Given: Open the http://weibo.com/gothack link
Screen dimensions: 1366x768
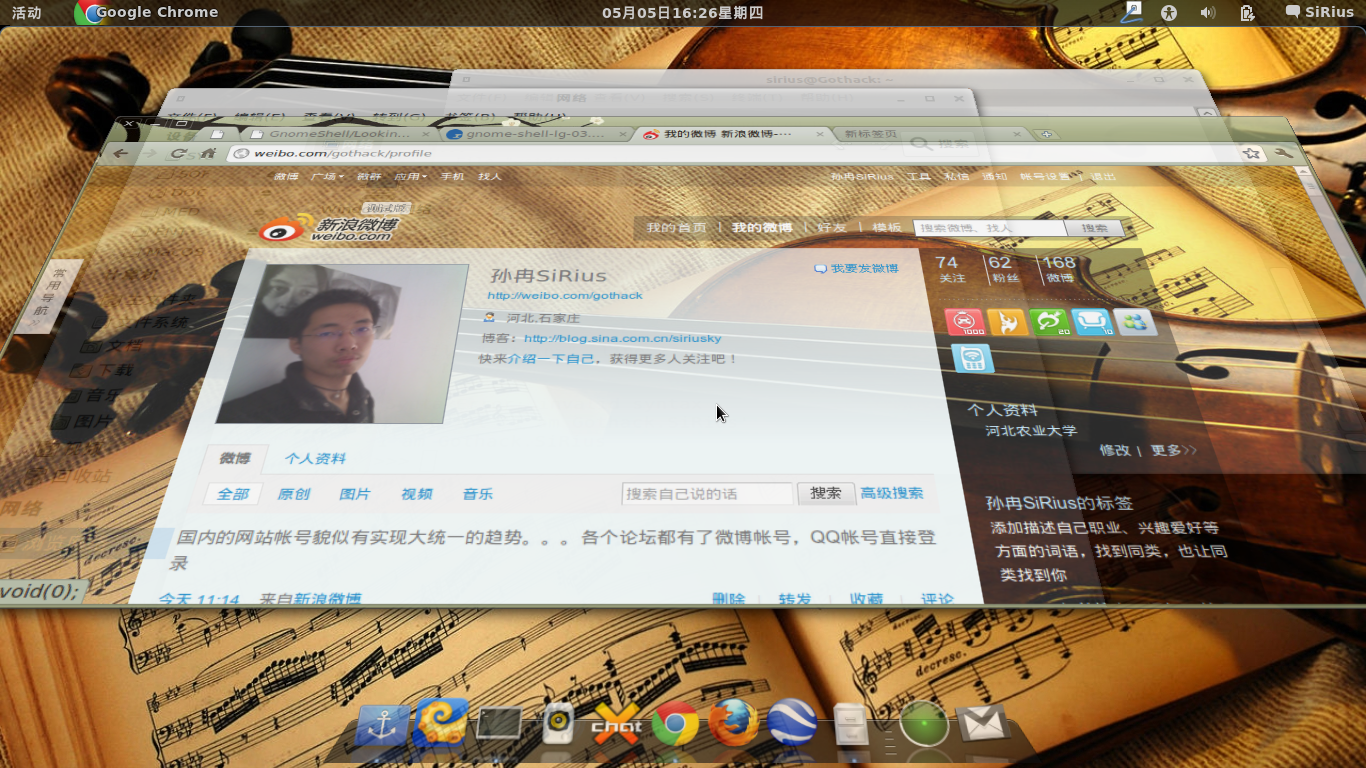Looking at the screenshot, I should pyautogui.click(x=565, y=295).
